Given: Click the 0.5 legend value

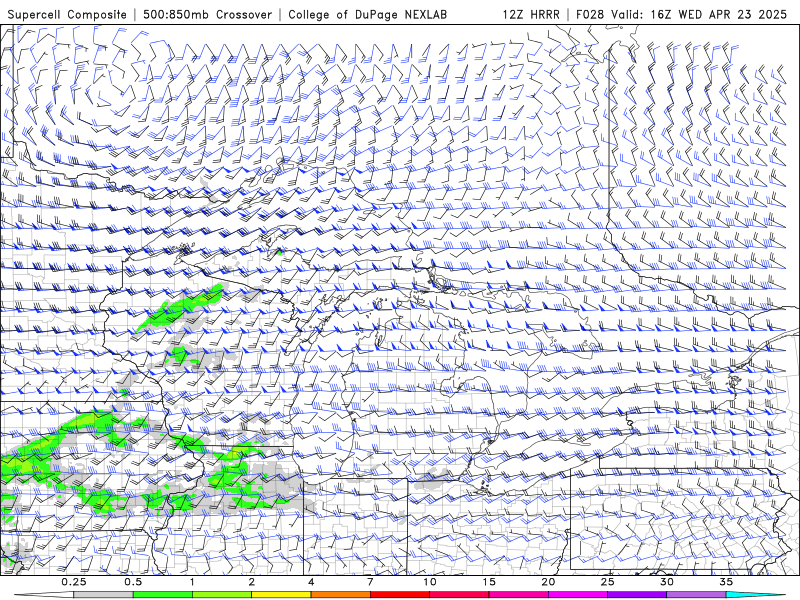Looking at the screenshot, I should (133, 582).
